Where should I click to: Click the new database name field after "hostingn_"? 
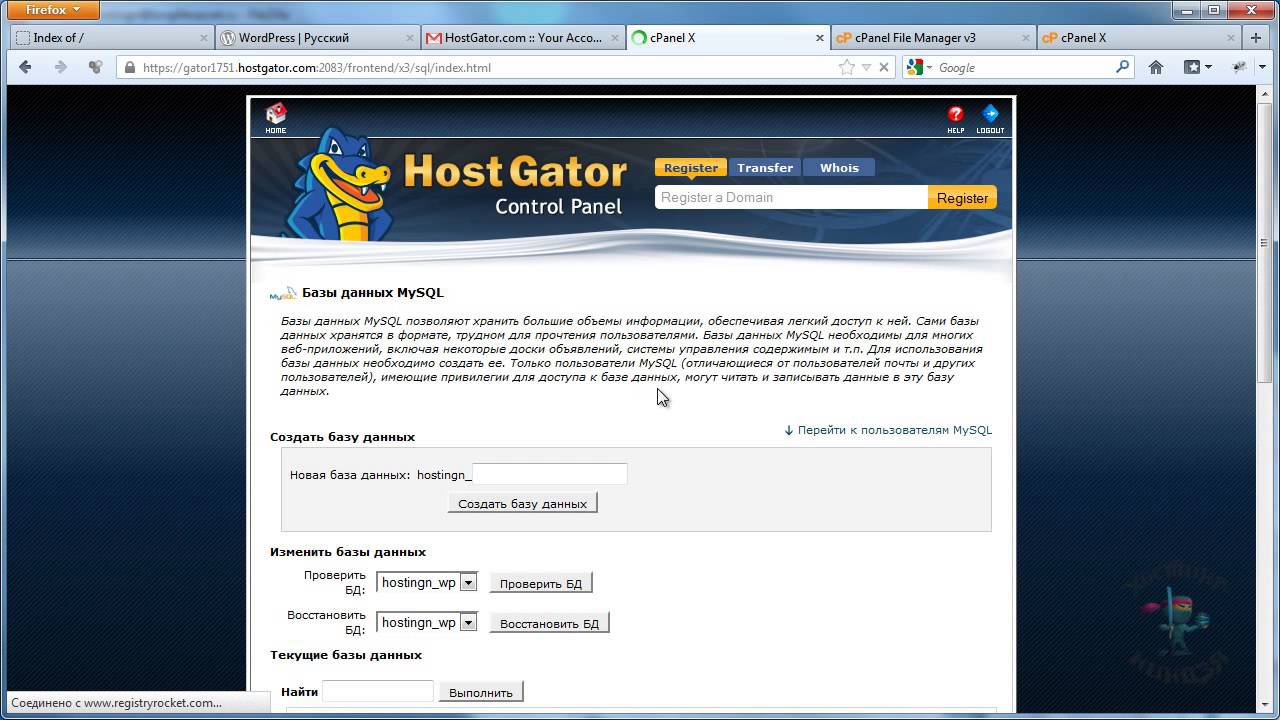pos(549,474)
